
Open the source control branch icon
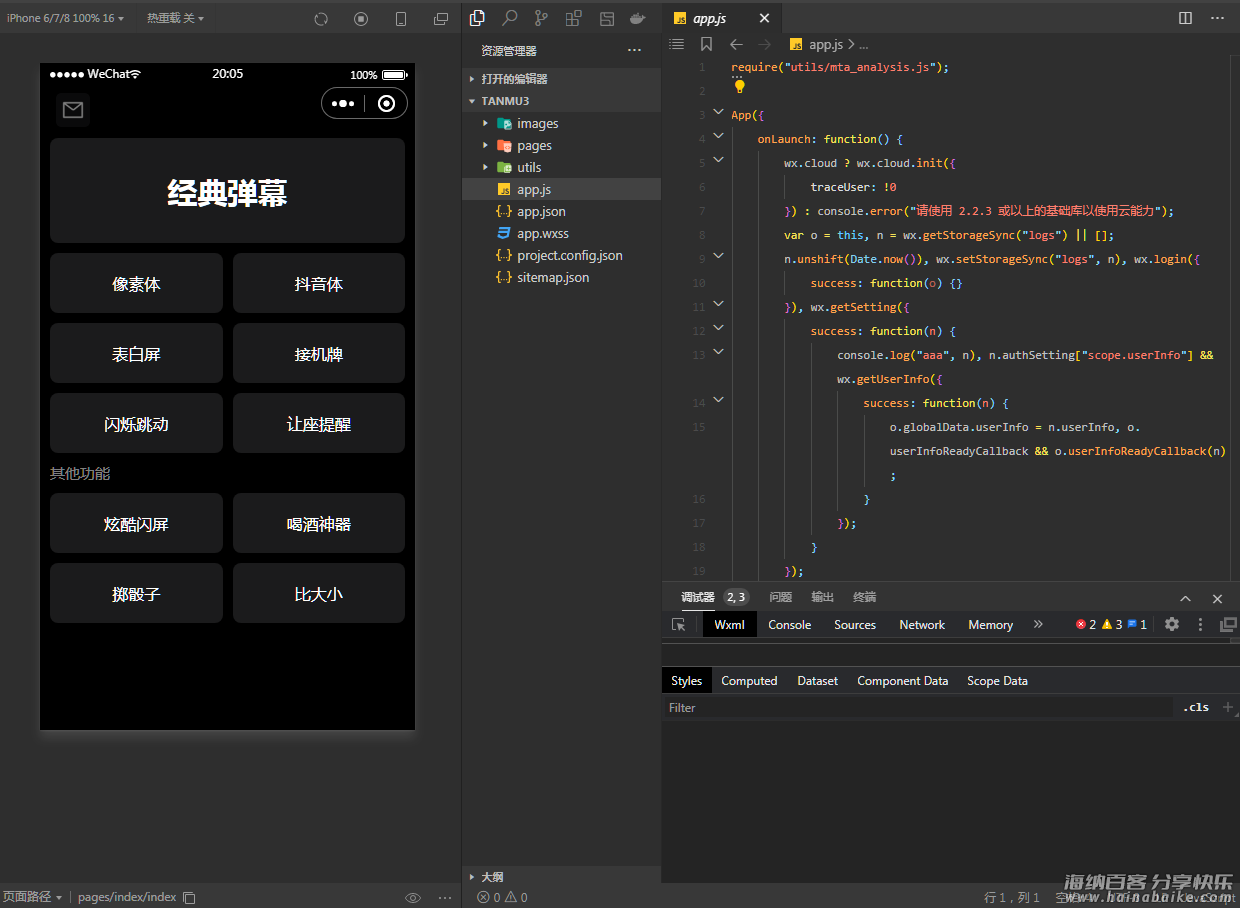coord(541,18)
